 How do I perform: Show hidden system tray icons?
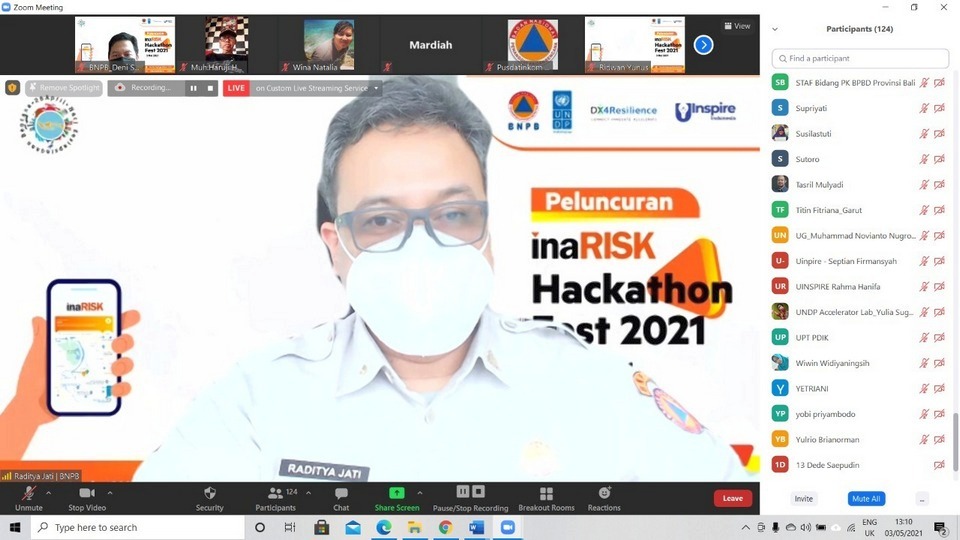click(x=745, y=527)
